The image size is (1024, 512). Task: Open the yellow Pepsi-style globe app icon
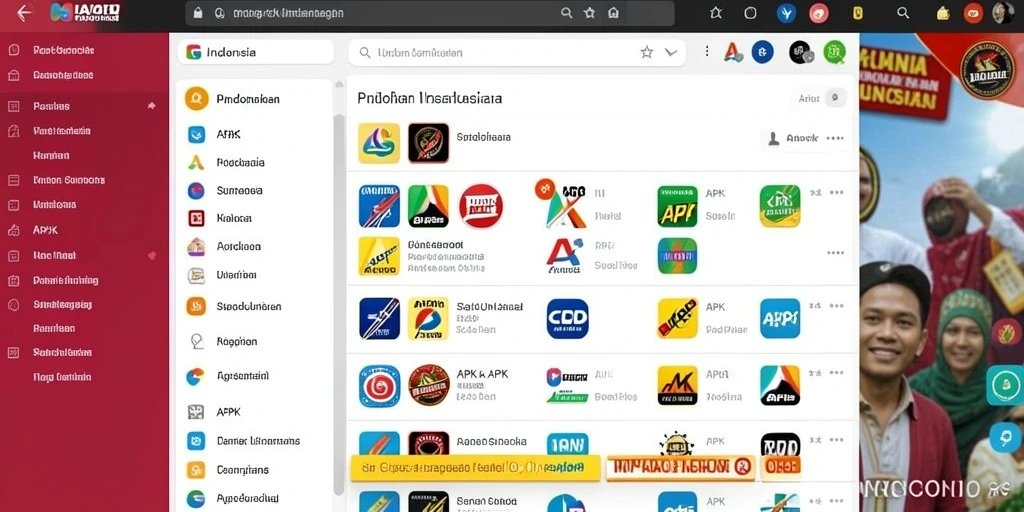click(428, 319)
